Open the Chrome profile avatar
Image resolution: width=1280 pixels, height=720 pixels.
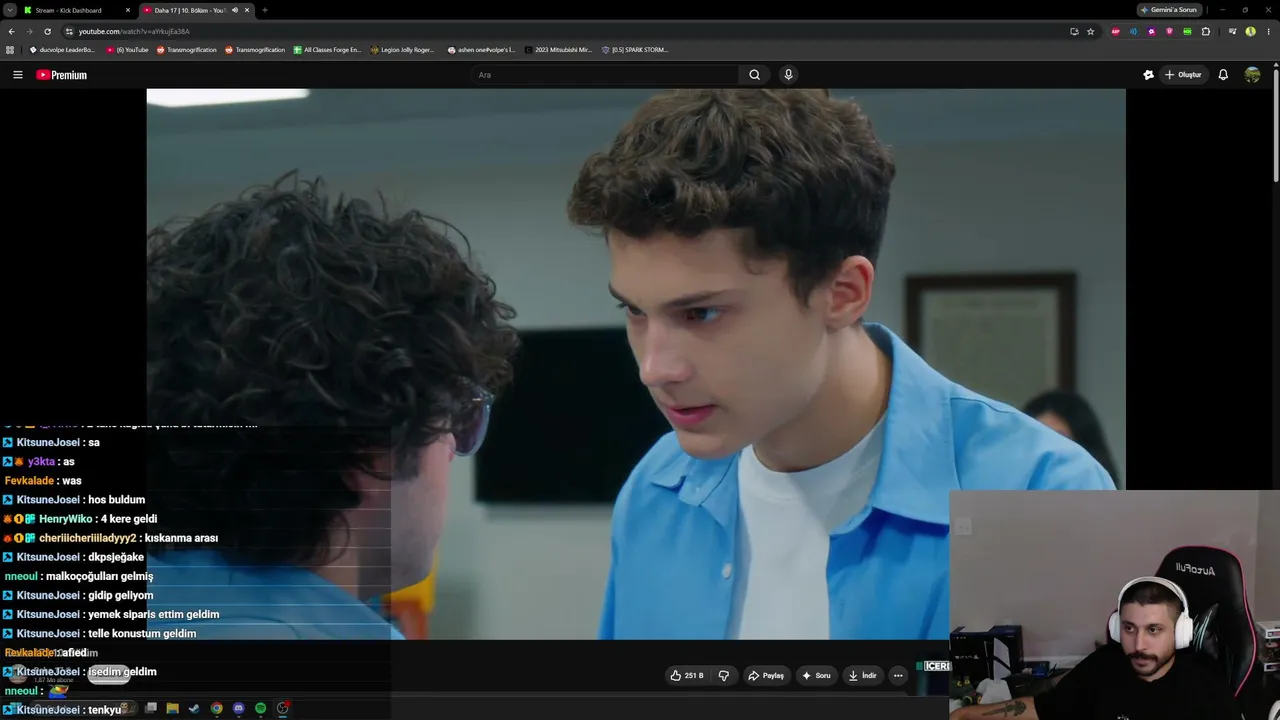tap(1250, 31)
